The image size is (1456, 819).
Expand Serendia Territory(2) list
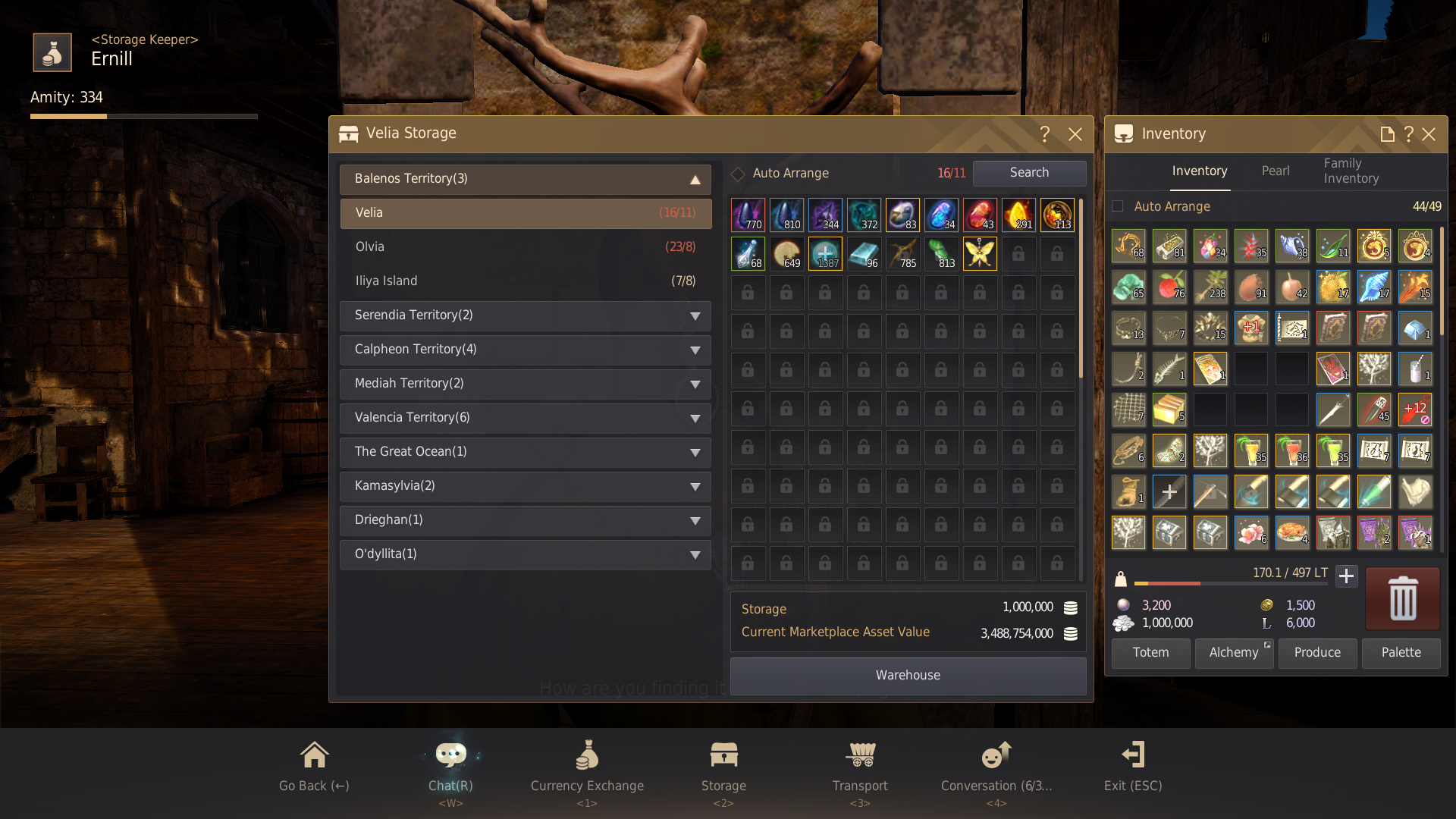[x=526, y=316]
